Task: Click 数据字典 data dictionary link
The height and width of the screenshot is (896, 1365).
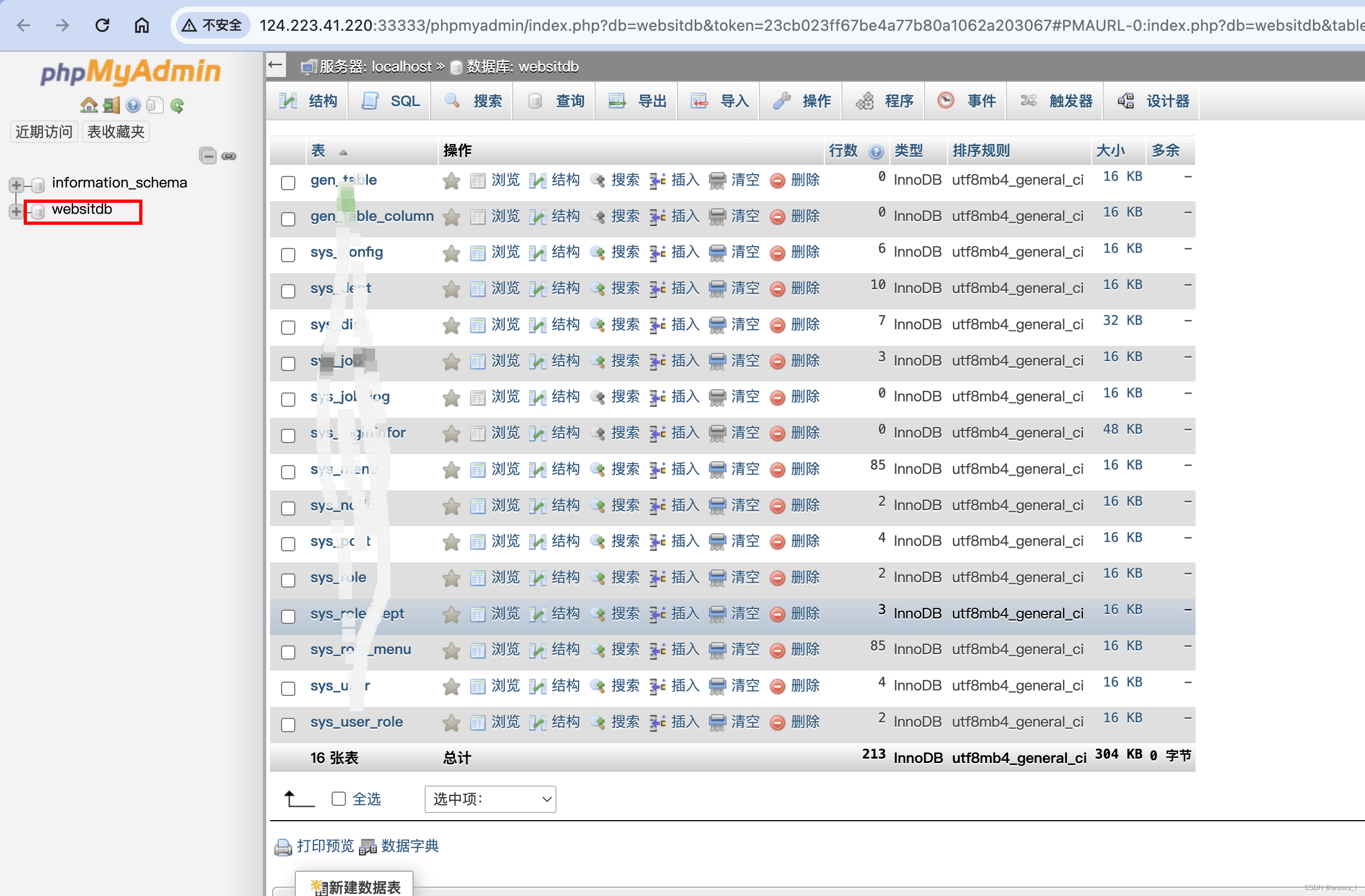Action: click(410, 846)
